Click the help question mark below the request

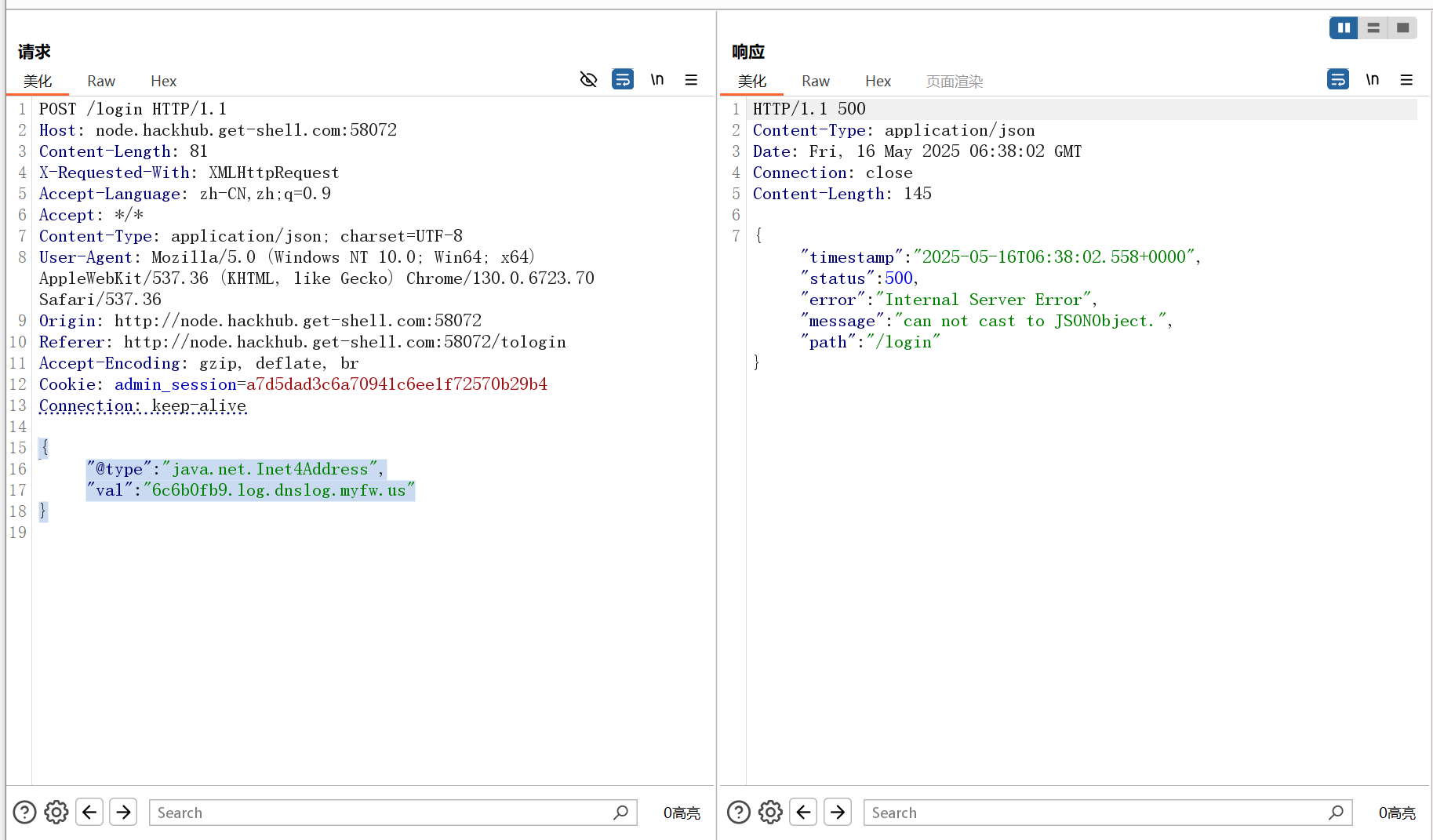24,812
